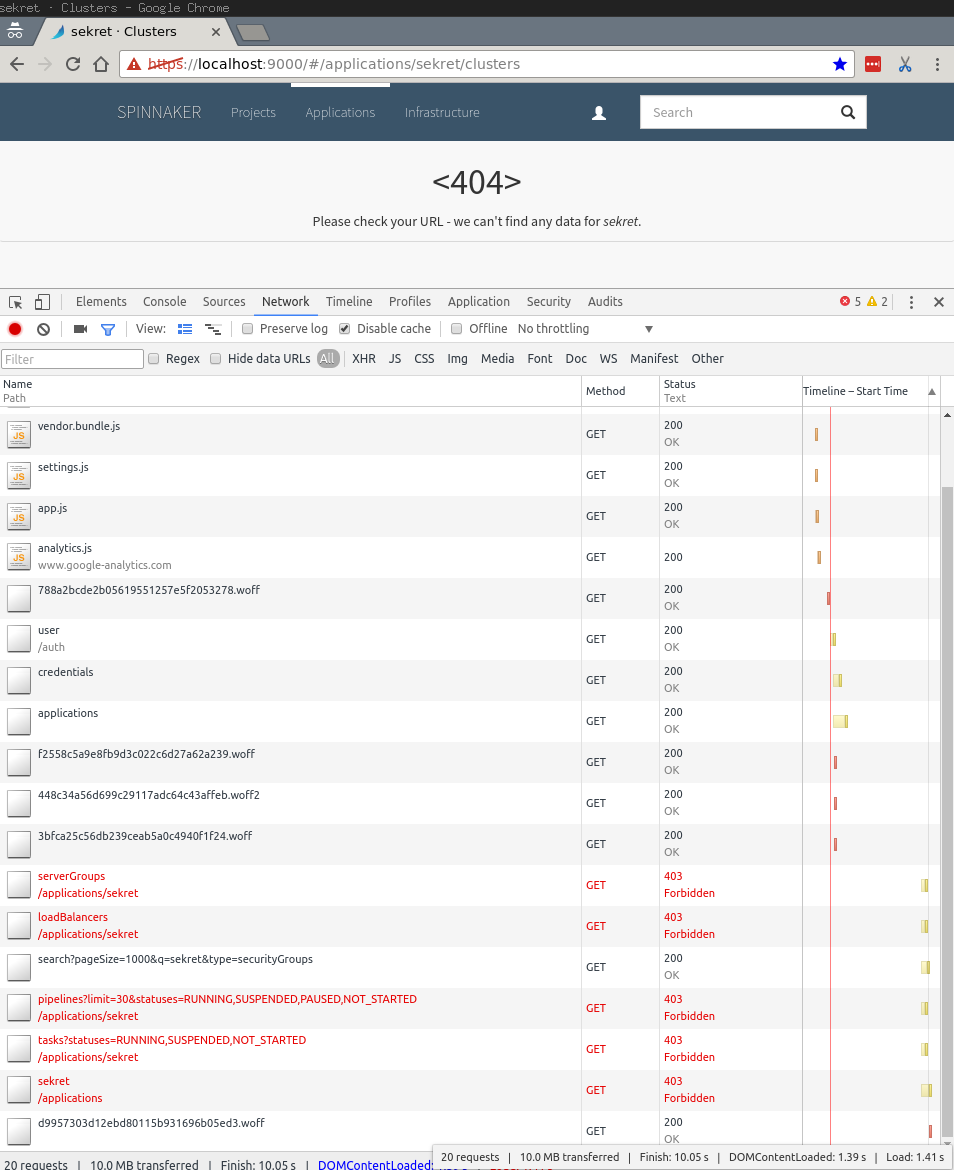Screen dimensions: 954x1170
Task: Toggle the Offline checkbox
Action: pyautogui.click(x=457, y=328)
